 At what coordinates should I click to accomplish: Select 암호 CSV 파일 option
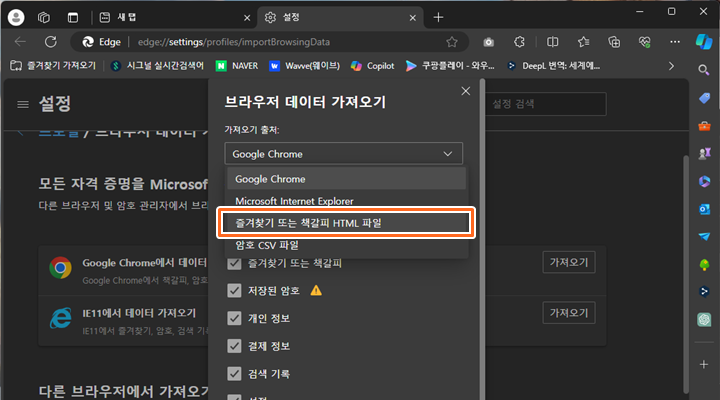(346, 245)
